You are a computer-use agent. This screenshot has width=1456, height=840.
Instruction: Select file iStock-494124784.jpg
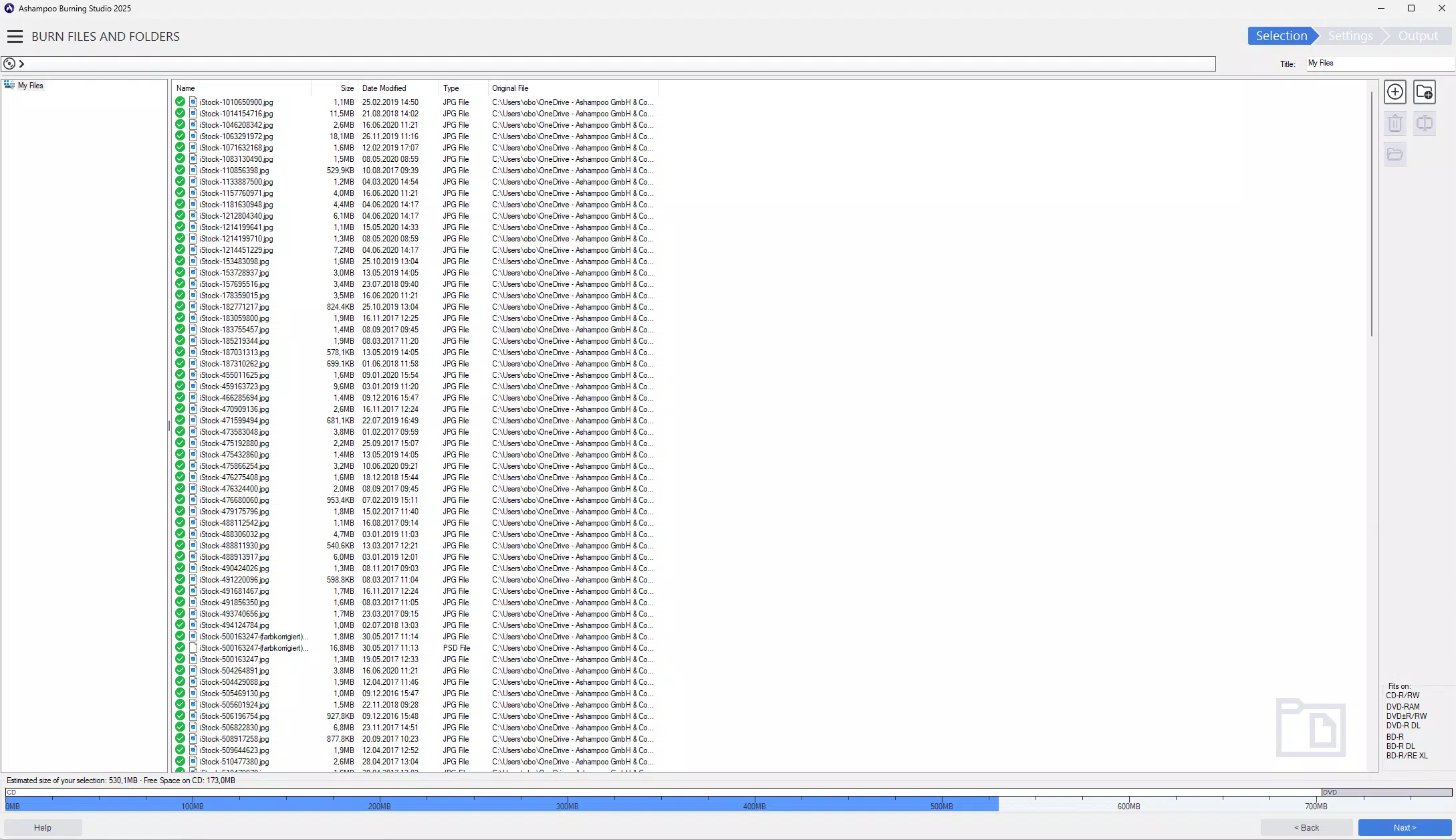(x=234, y=625)
